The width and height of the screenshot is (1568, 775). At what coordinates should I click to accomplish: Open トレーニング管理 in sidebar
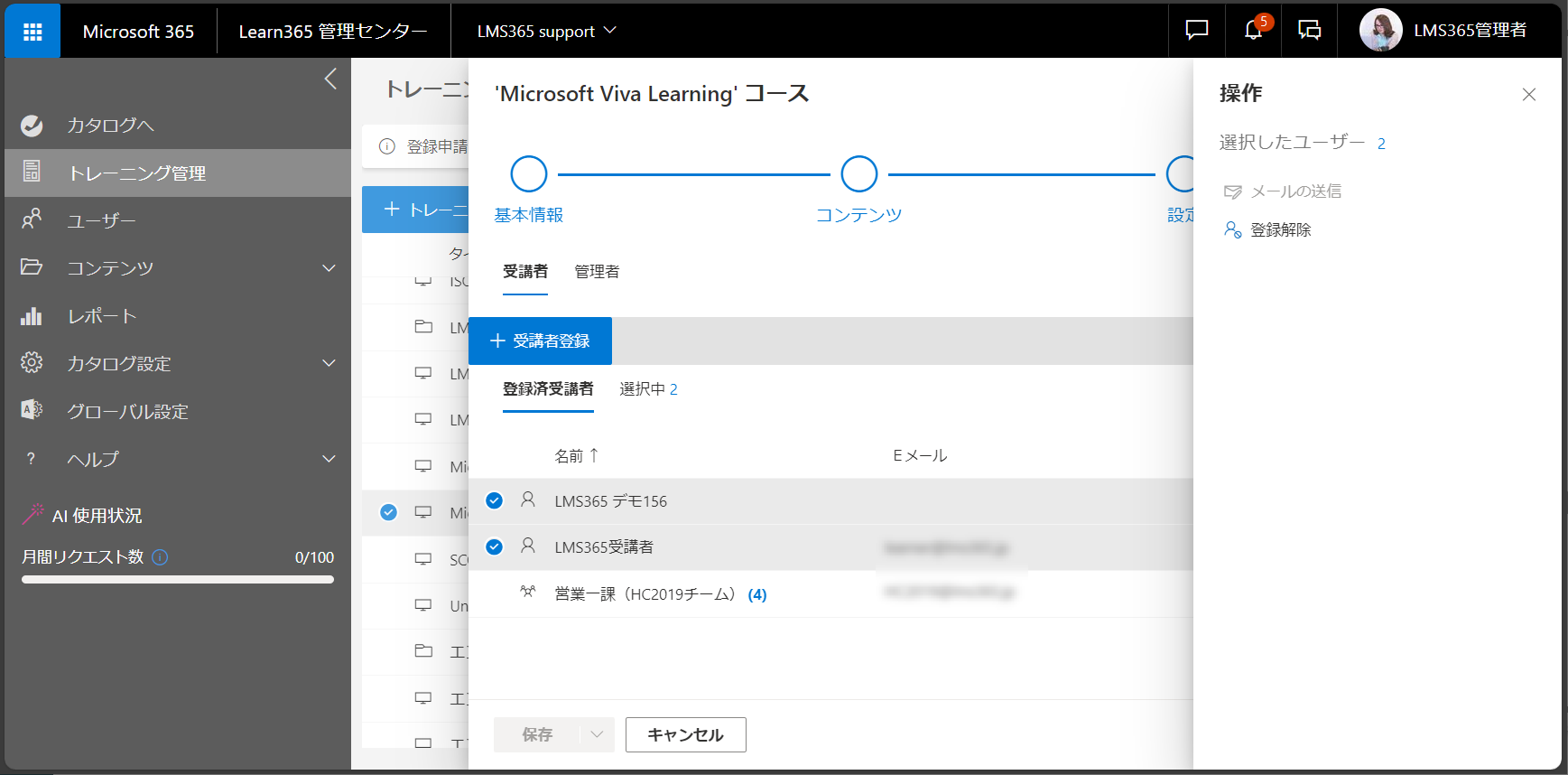click(x=178, y=173)
